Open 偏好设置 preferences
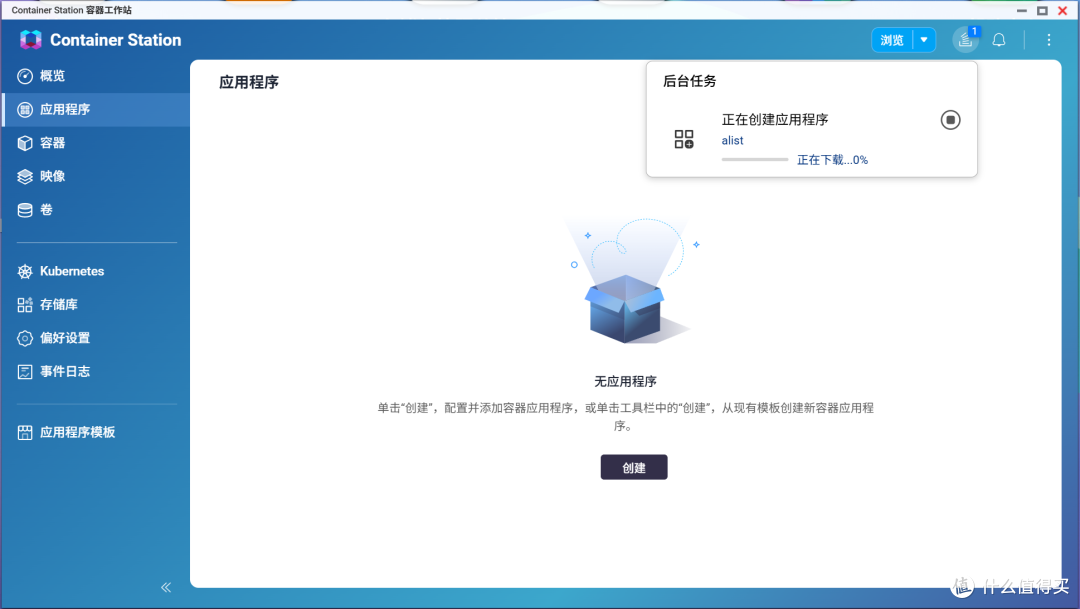The image size is (1080, 609). point(96,338)
